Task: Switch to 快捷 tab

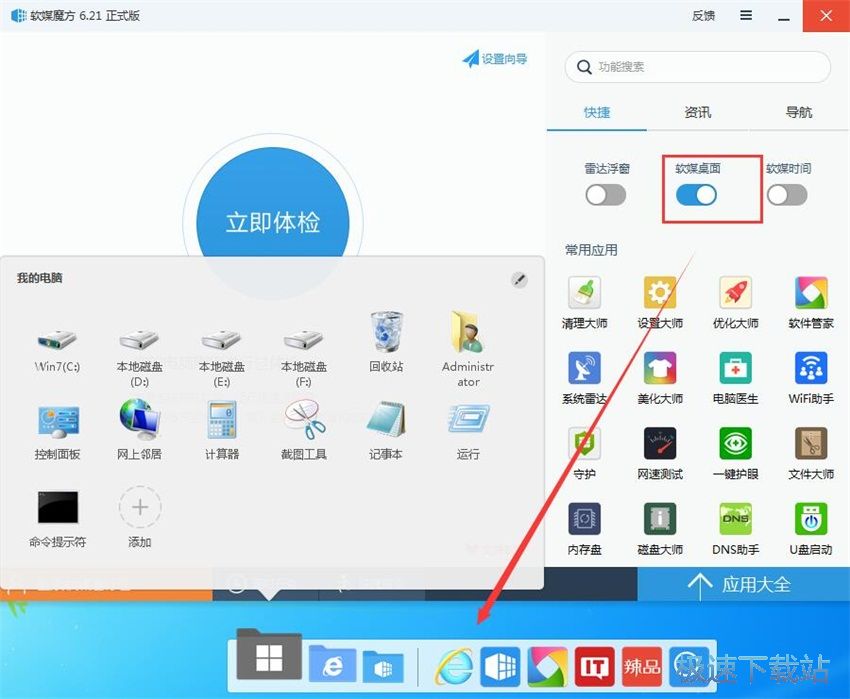Action: point(597,113)
